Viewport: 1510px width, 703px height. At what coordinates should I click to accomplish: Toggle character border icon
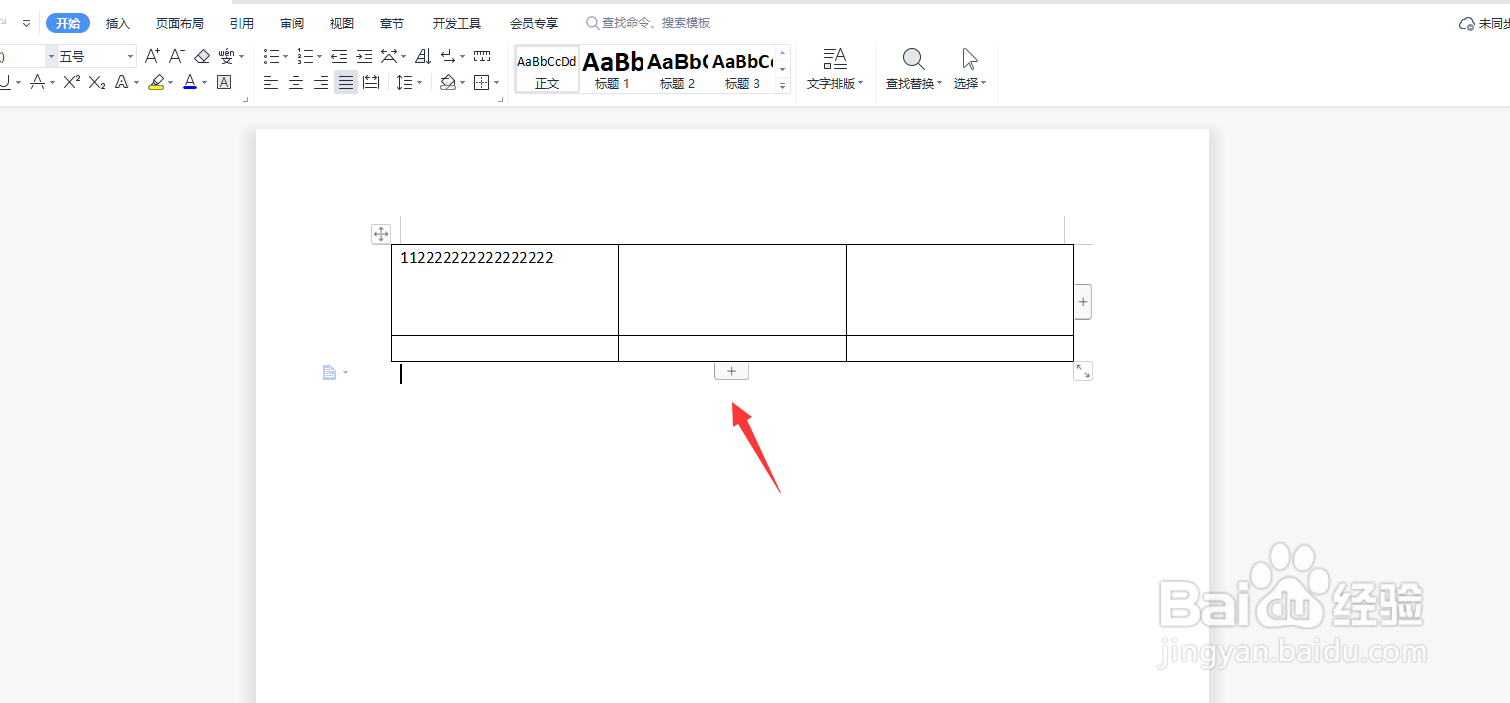(224, 82)
